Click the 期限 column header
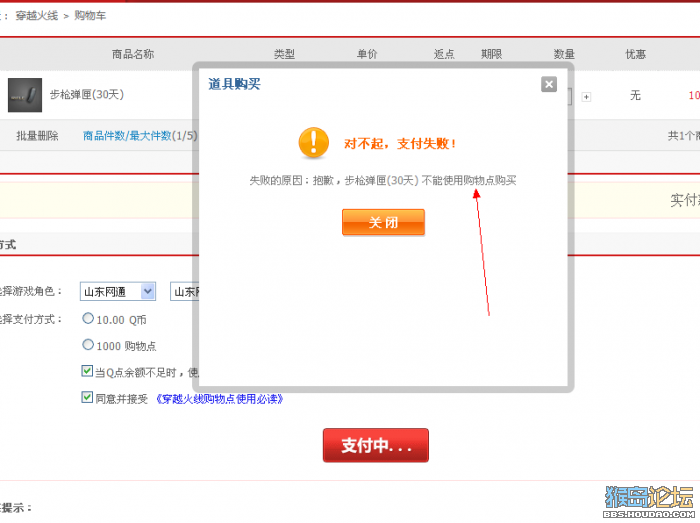Viewport: 700px width, 523px height. pos(492,54)
